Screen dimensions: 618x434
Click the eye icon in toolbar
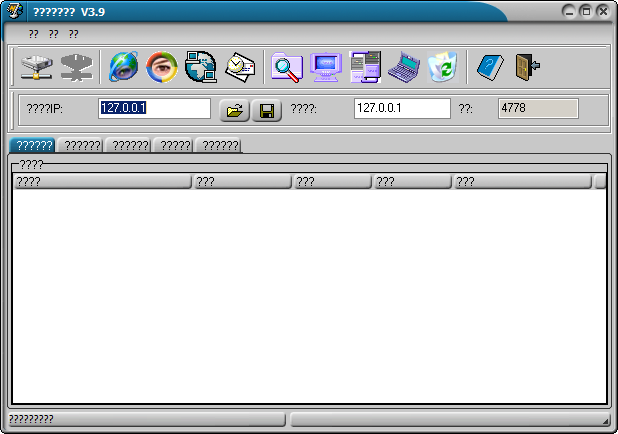click(x=162, y=67)
